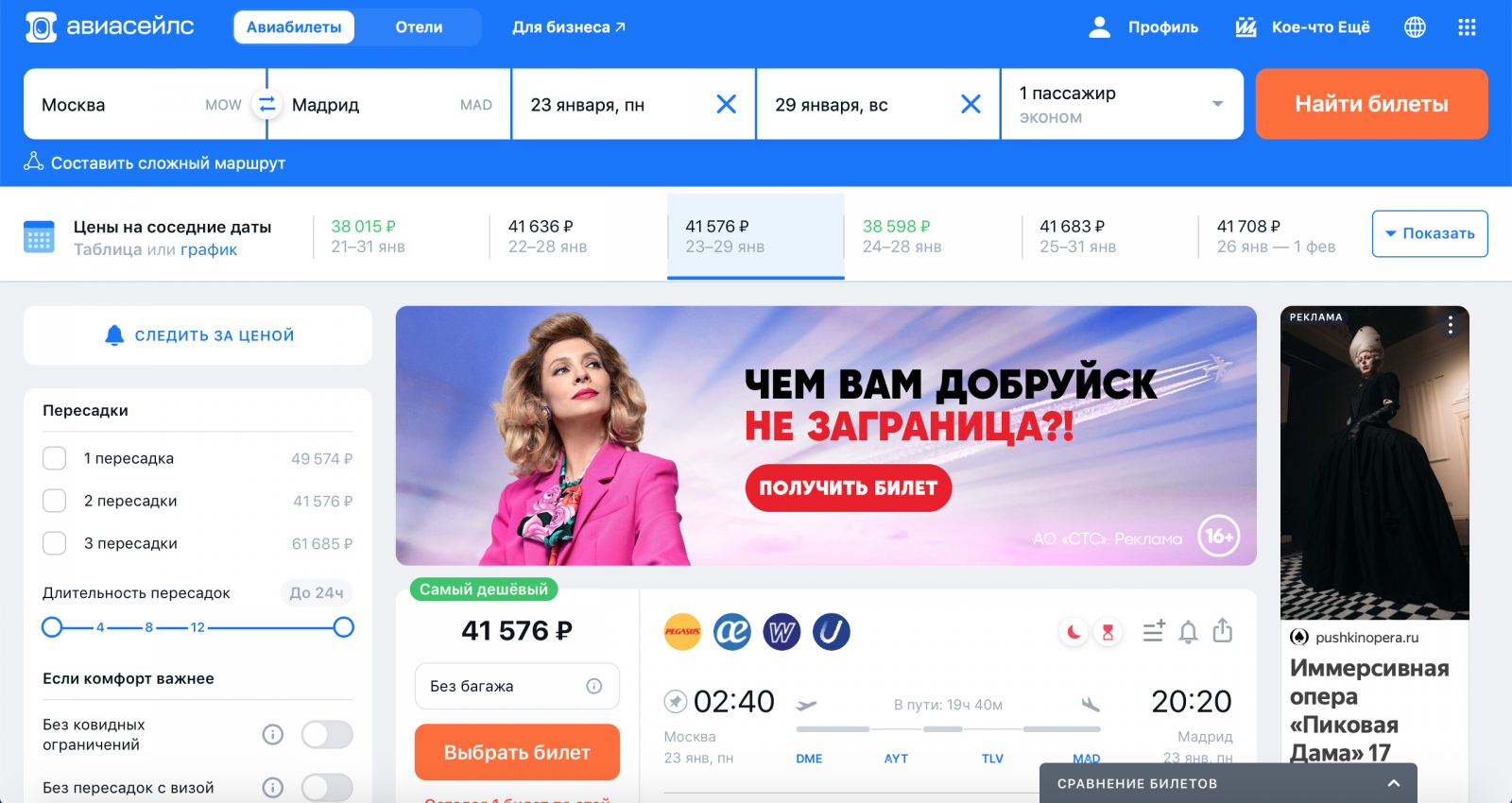Select the 22–28 янв price option
The height and width of the screenshot is (803, 1512).
click(577, 236)
